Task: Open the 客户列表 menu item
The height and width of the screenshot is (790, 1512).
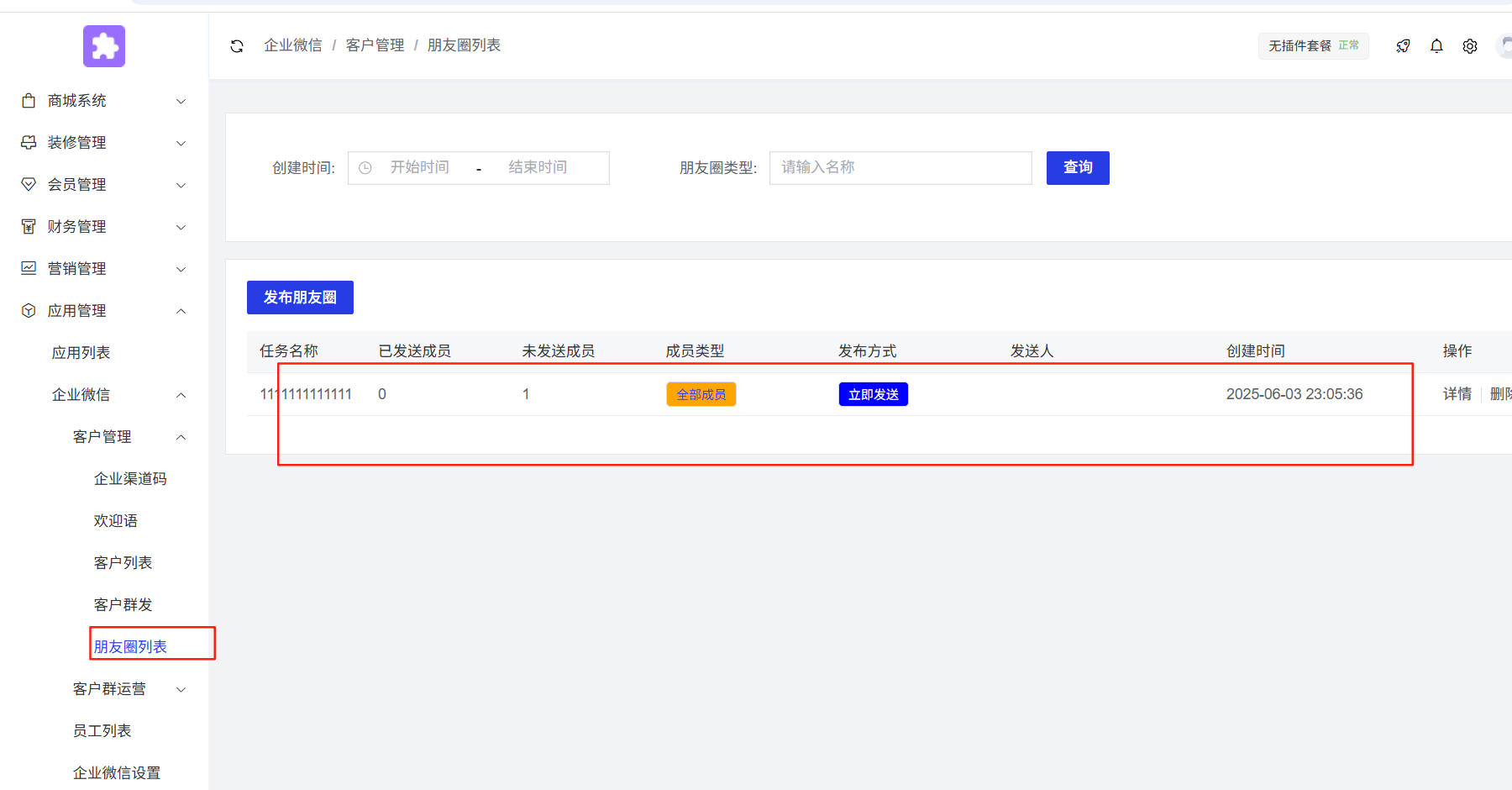Action: 123,562
